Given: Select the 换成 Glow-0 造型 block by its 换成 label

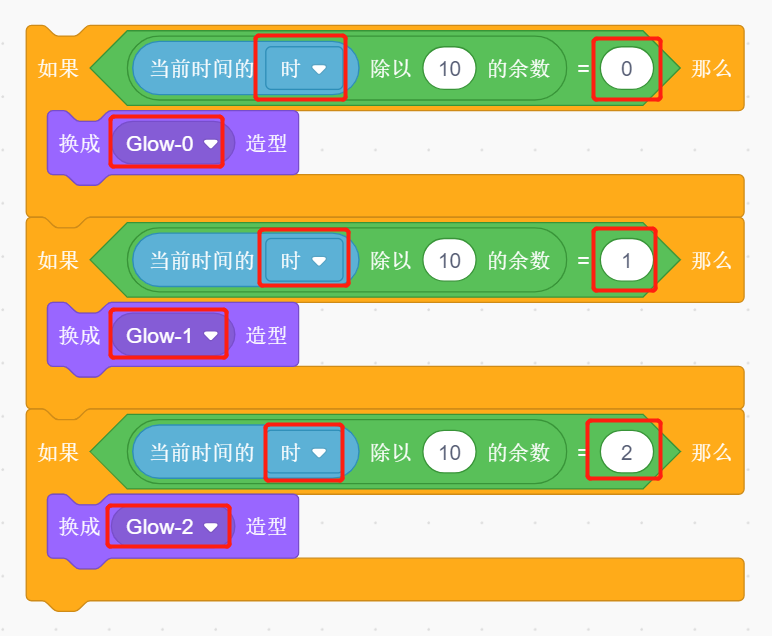Looking at the screenshot, I should [79, 144].
